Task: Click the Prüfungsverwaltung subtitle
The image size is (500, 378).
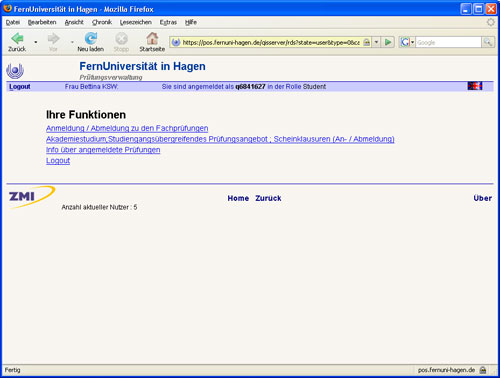Action: coord(111,77)
